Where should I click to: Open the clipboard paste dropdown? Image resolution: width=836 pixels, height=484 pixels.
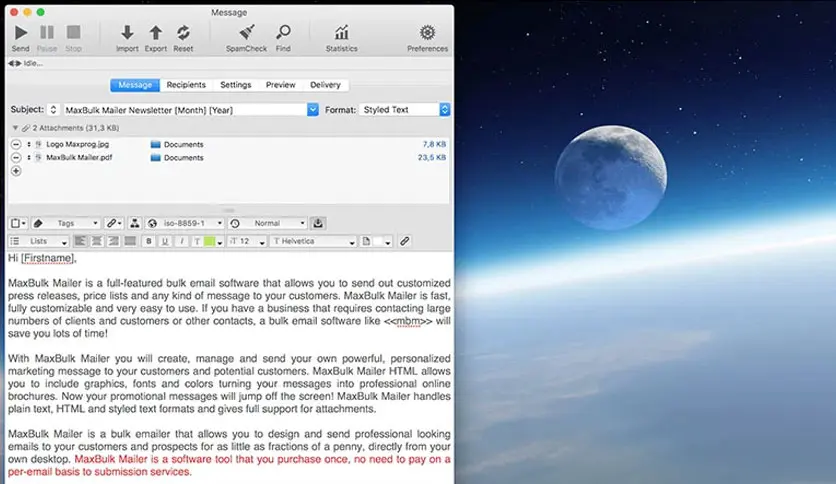pyautogui.click(x=19, y=223)
